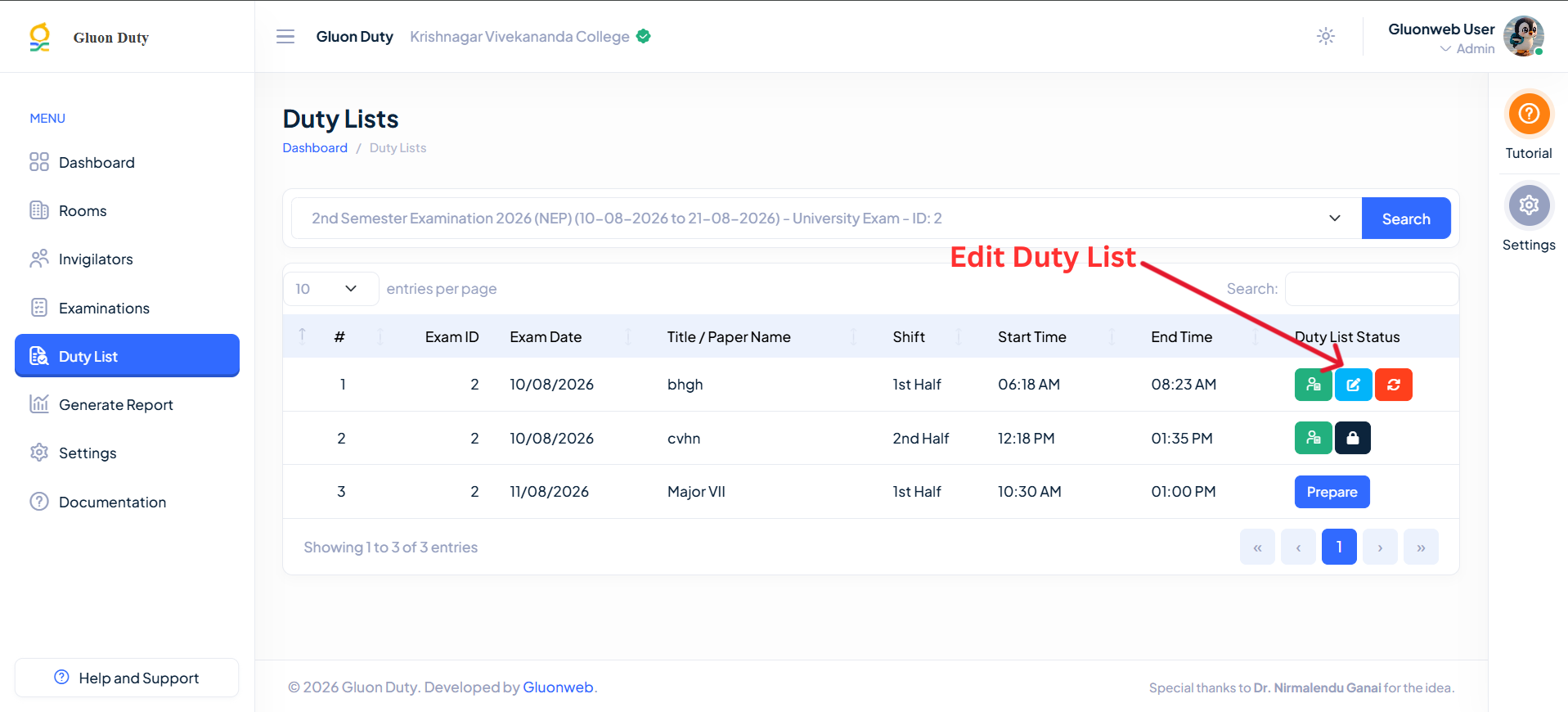Open Dashboard from the sidebar menu

pyautogui.click(x=127, y=162)
